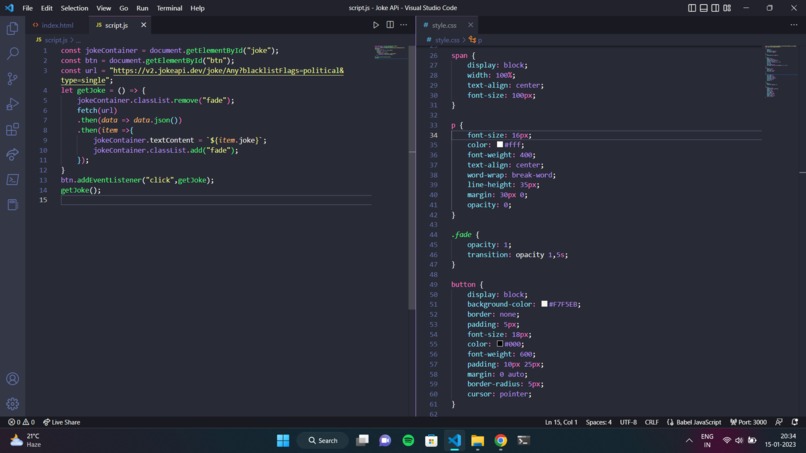Viewport: 806px width, 453px height.
Task: Click Live Share in status bar
Action: tap(62, 422)
